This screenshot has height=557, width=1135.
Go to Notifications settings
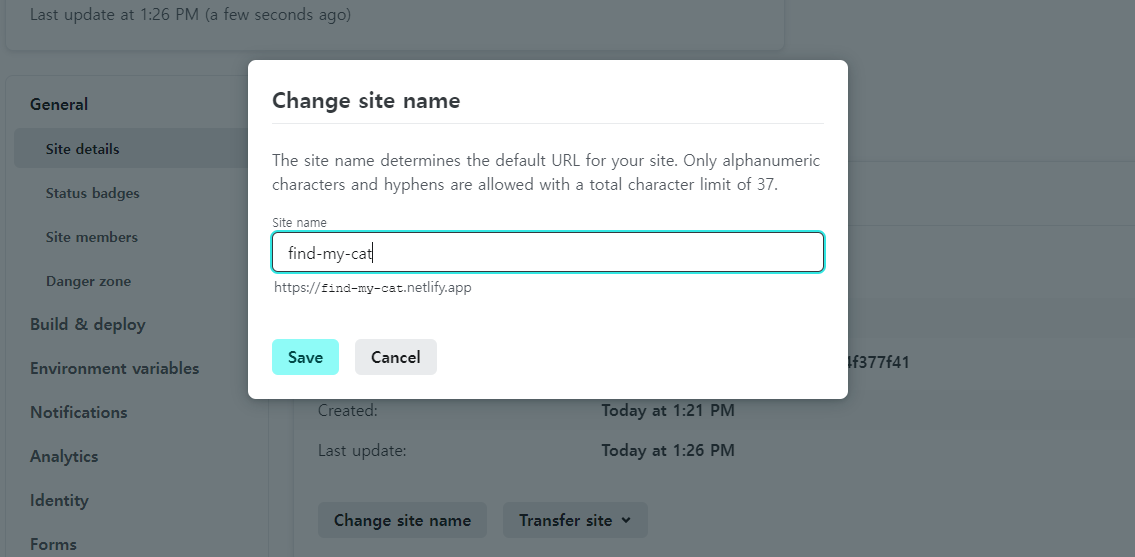[78, 413]
